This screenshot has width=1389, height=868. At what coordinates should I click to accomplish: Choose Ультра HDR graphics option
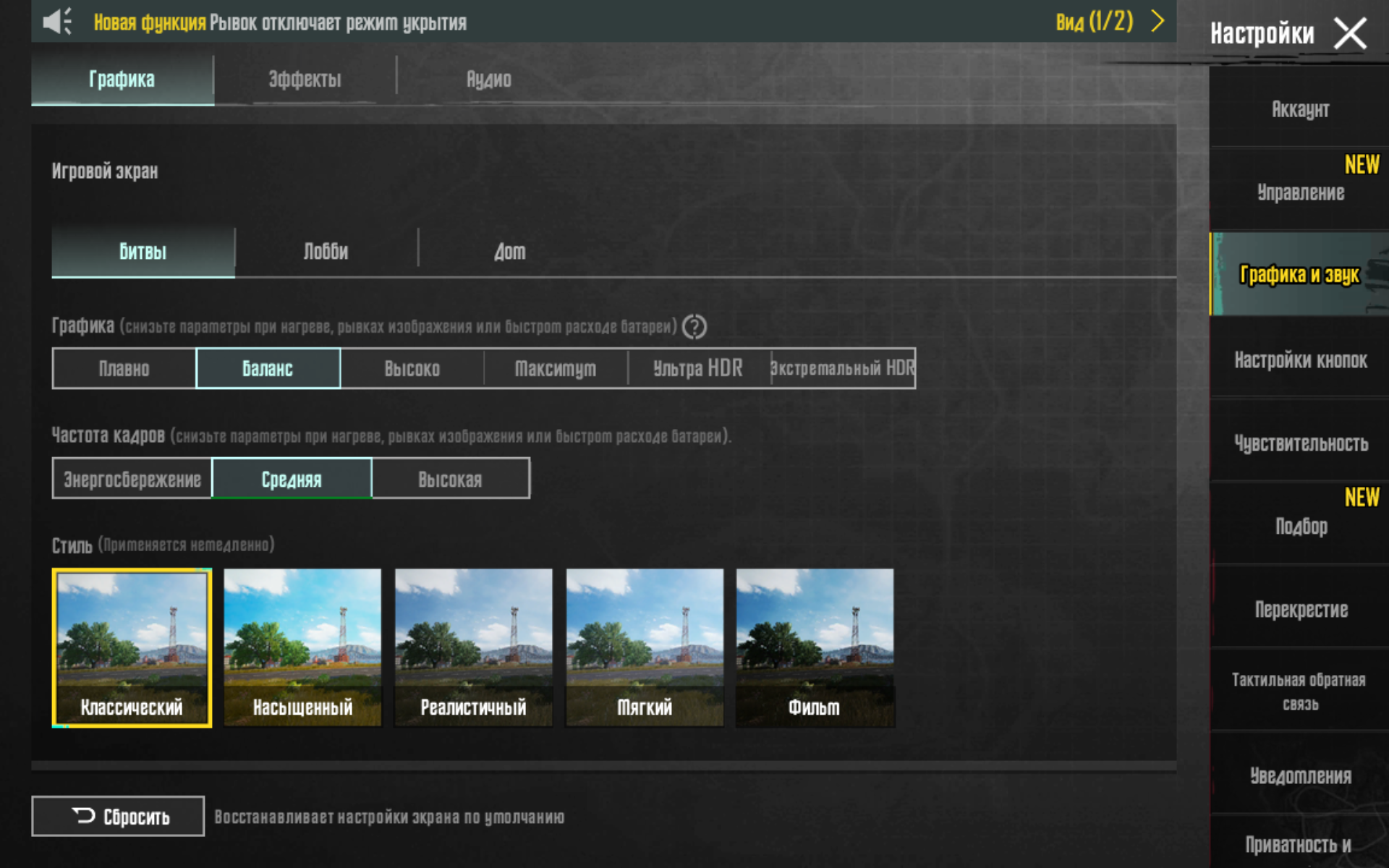pos(698,369)
